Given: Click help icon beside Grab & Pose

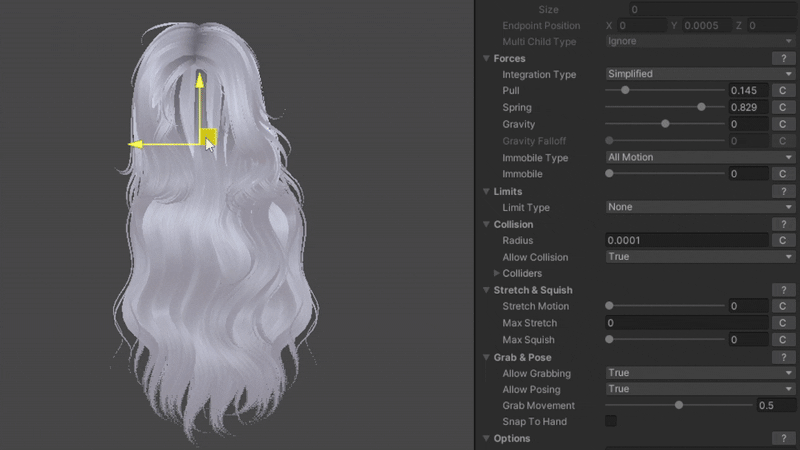Looking at the screenshot, I should click(x=785, y=357).
